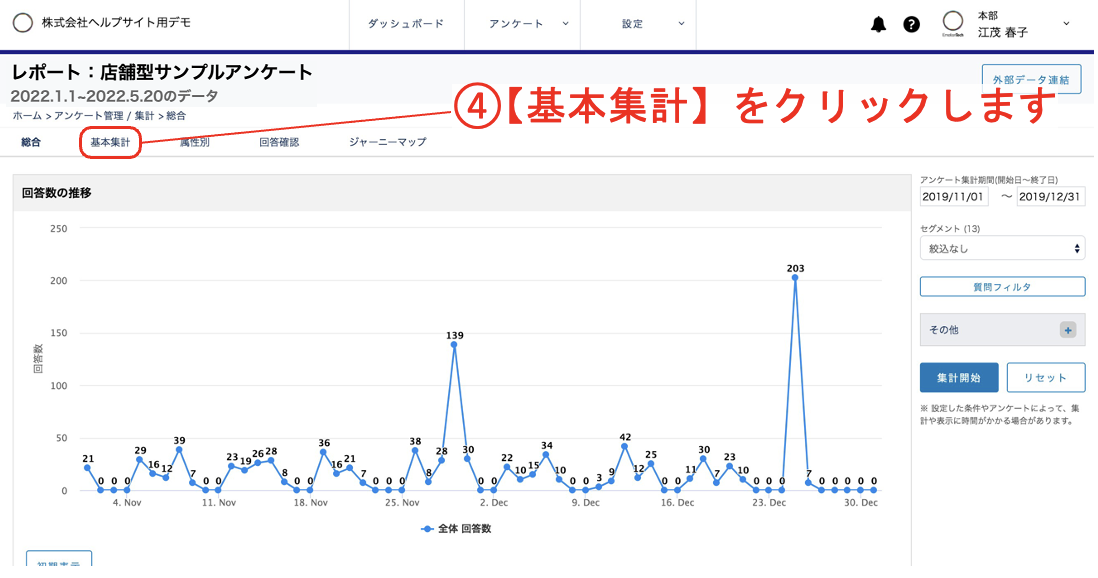Switch to the 属性別 tab

(194, 143)
